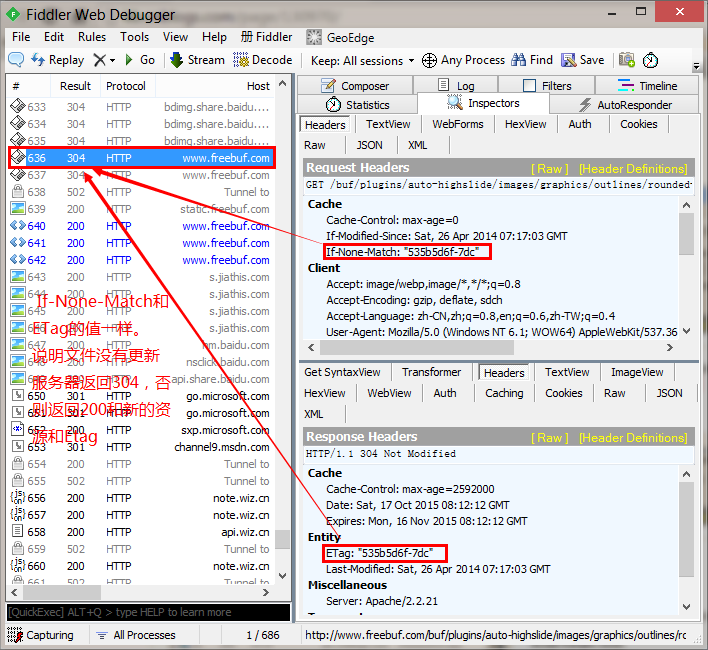Screen dimensions: 708x650
Task: Open the Remove dropdown arrow next to X
Action: (112, 60)
